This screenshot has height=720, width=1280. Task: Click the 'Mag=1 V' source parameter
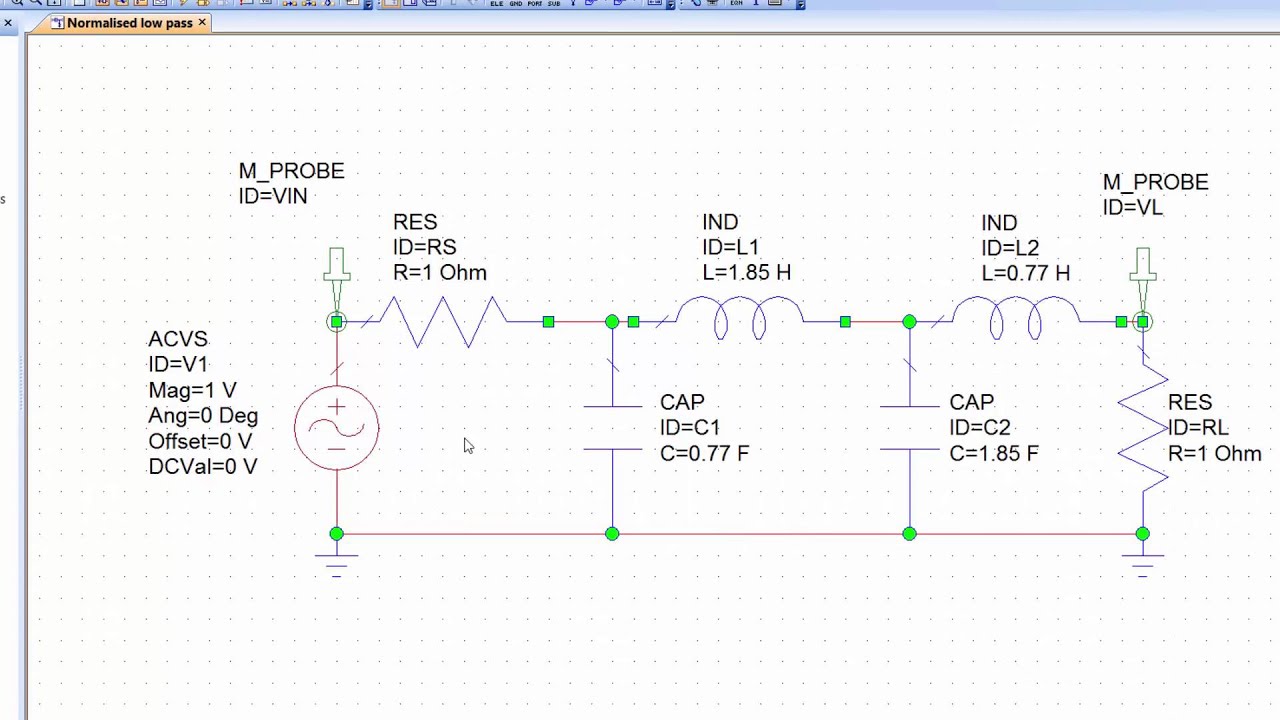(x=192, y=390)
